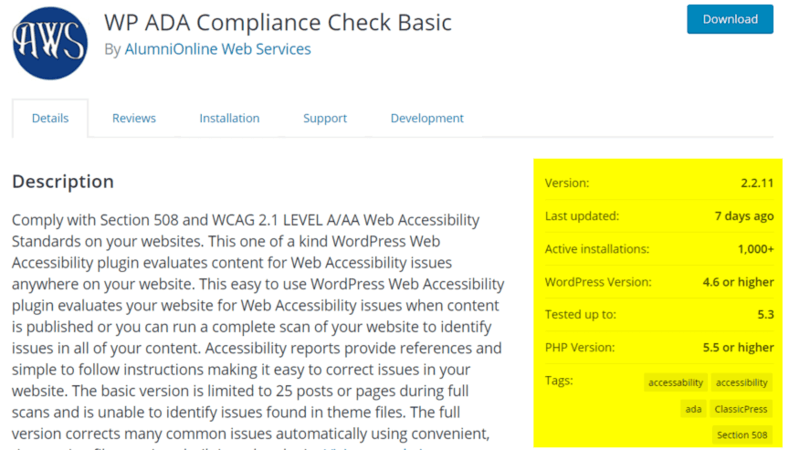Select the version value 2.2.11
The height and width of the screenshot is (450, 789).
click(x=757, y=183)
